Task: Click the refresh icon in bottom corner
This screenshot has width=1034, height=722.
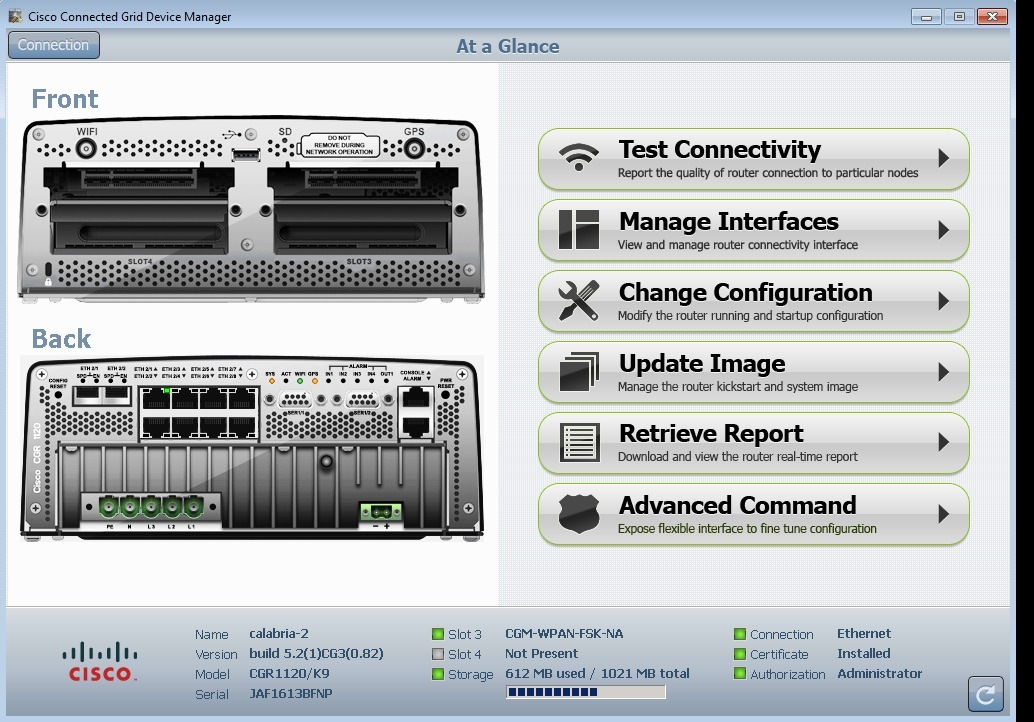Action: pos(986,694)
